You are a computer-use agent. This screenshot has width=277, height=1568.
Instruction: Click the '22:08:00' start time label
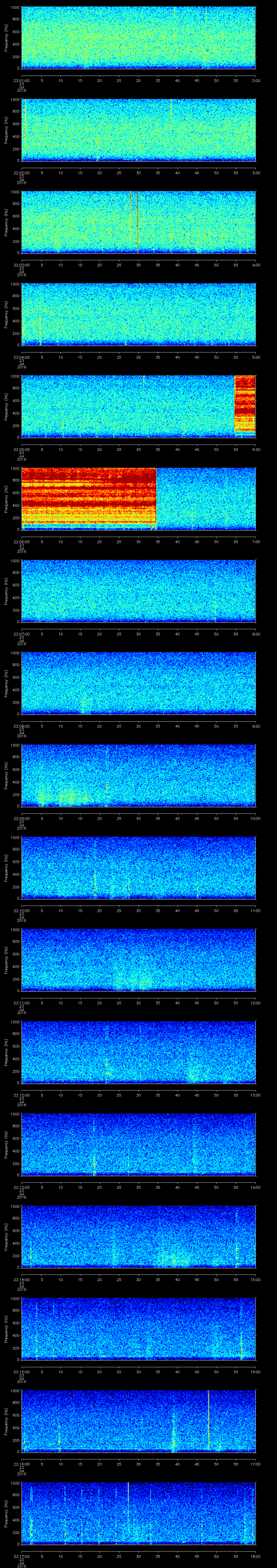[21, 726]
